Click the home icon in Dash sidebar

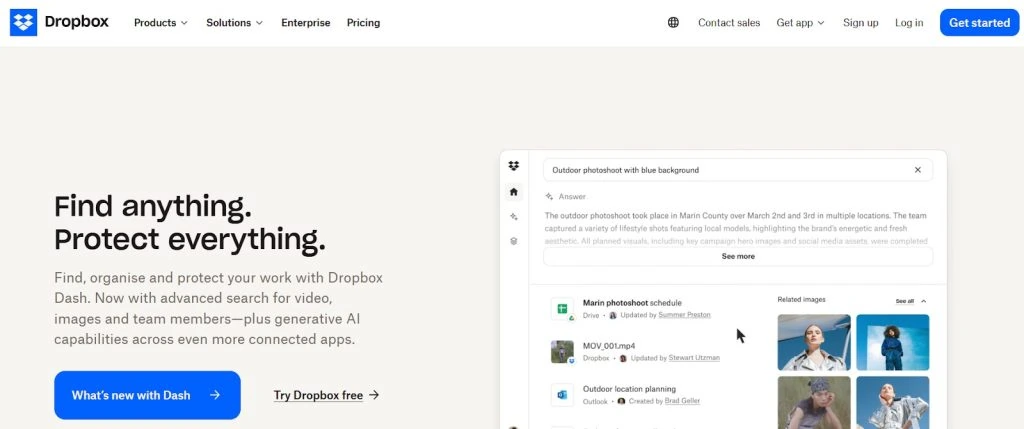pos(514,191)
